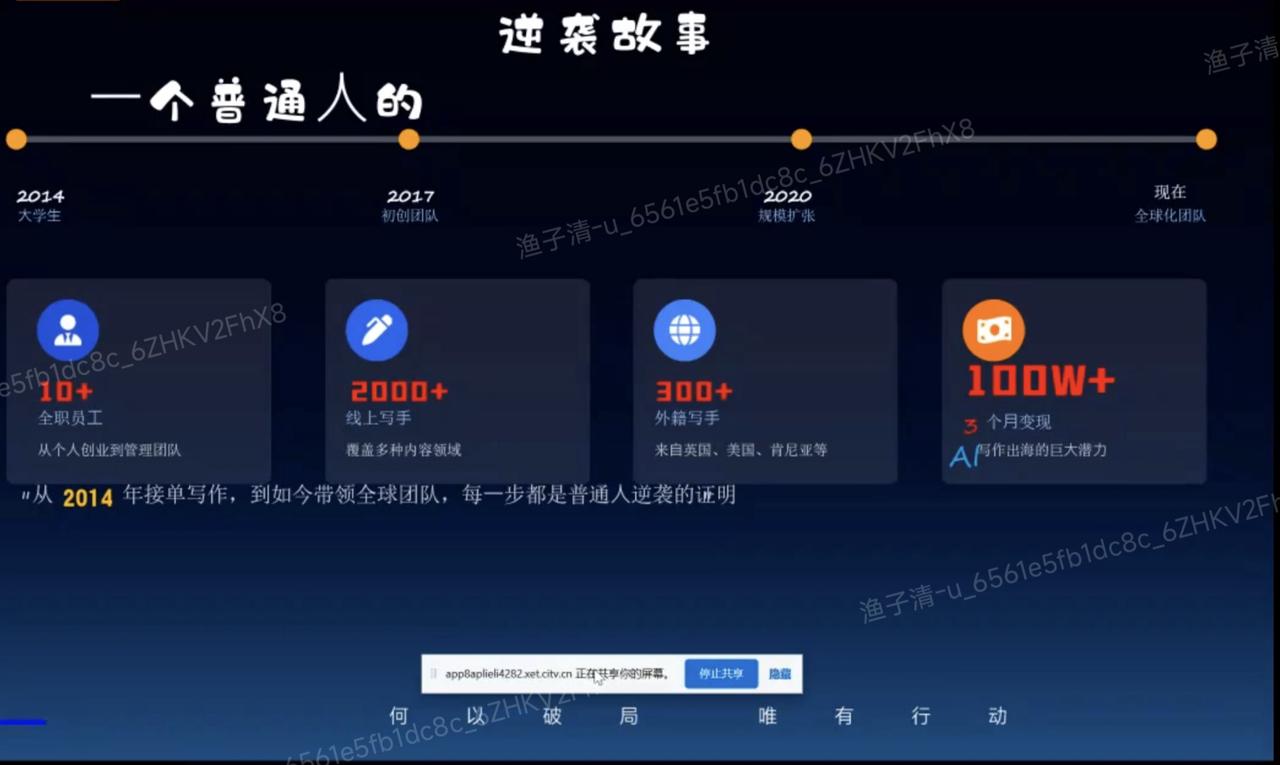Screen dimensions: 1280x765
Task: Select the 2014 timeline dot
Action: coord(16,139)
